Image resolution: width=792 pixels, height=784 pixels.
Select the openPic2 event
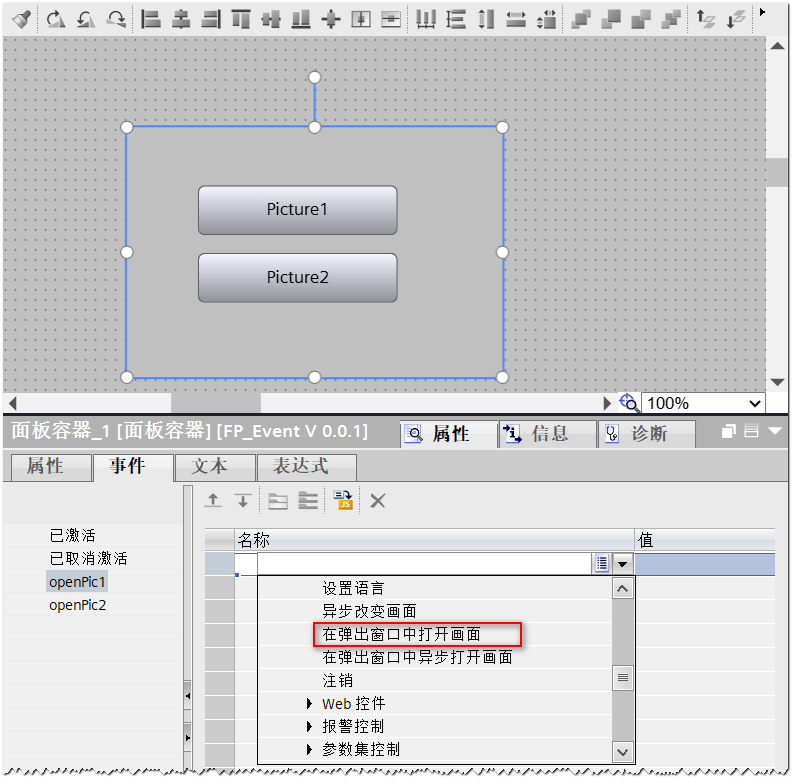[77, 605]
